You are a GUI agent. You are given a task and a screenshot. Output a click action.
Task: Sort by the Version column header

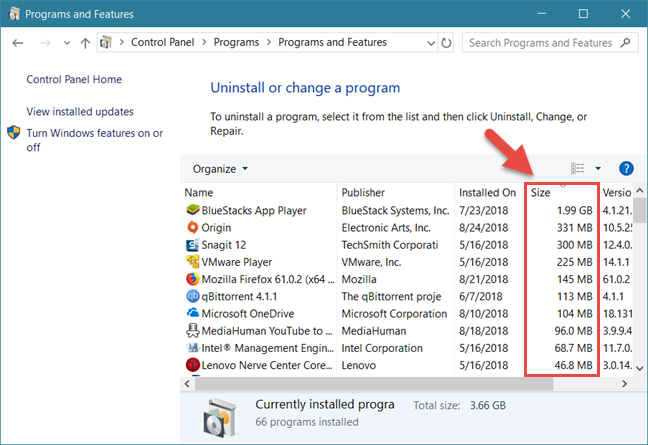tap(616, 193)
